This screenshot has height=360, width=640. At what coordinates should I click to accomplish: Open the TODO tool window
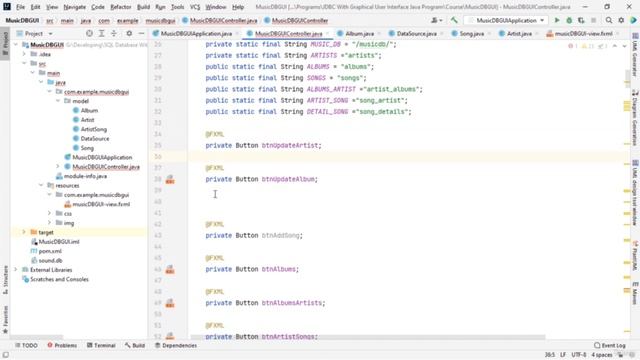(26, 345)
